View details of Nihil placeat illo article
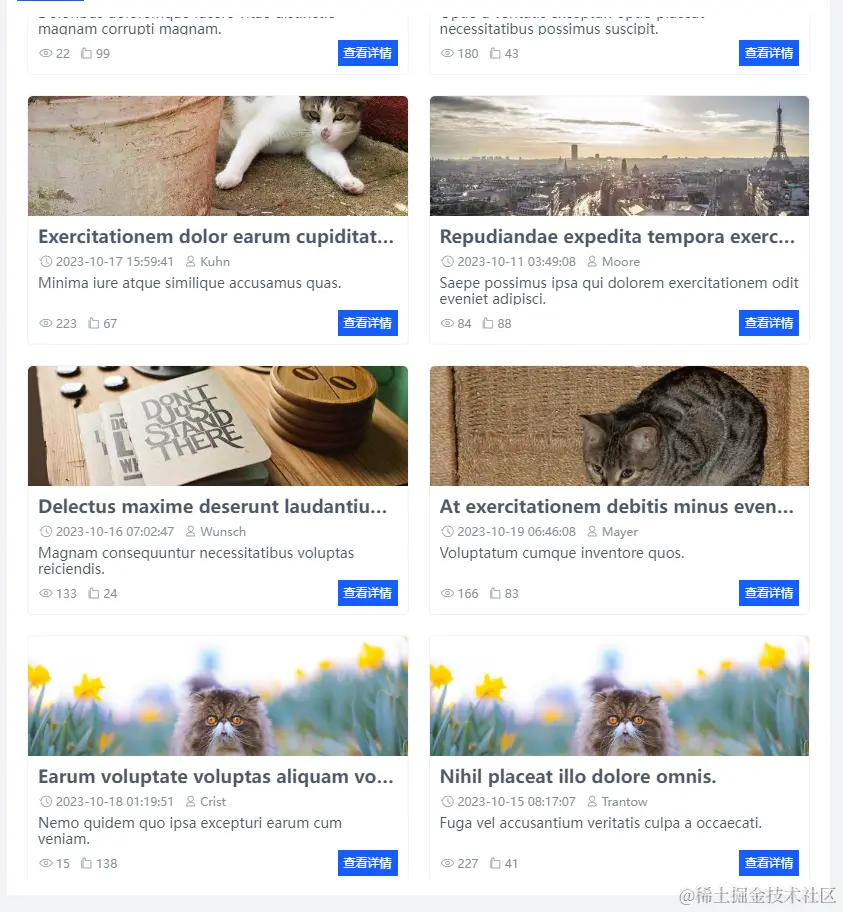The height and width of the screenshot is (912, 843). click(x=769, y=863)
